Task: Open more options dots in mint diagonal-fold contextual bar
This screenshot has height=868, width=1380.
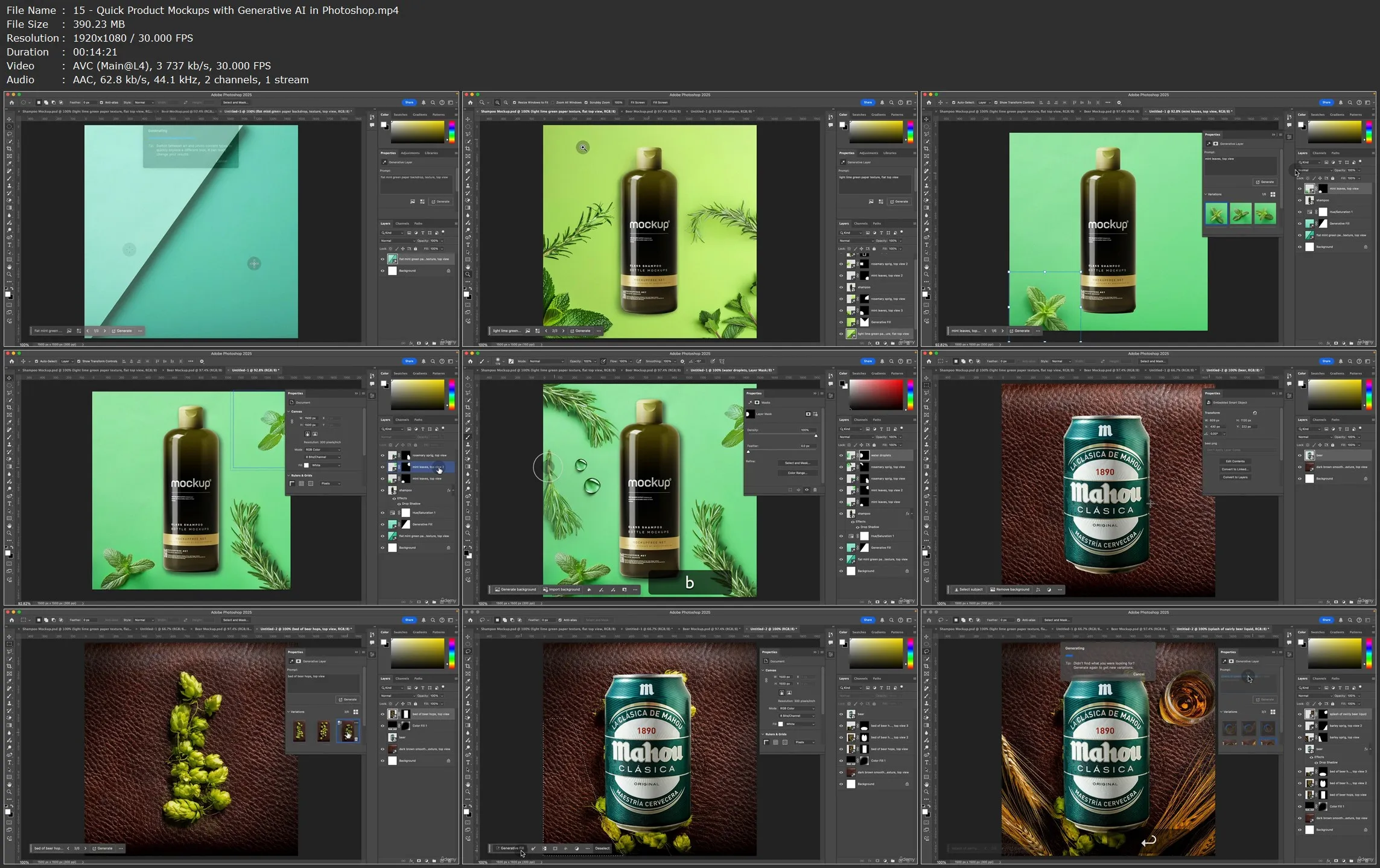Action: click(140, 331)
